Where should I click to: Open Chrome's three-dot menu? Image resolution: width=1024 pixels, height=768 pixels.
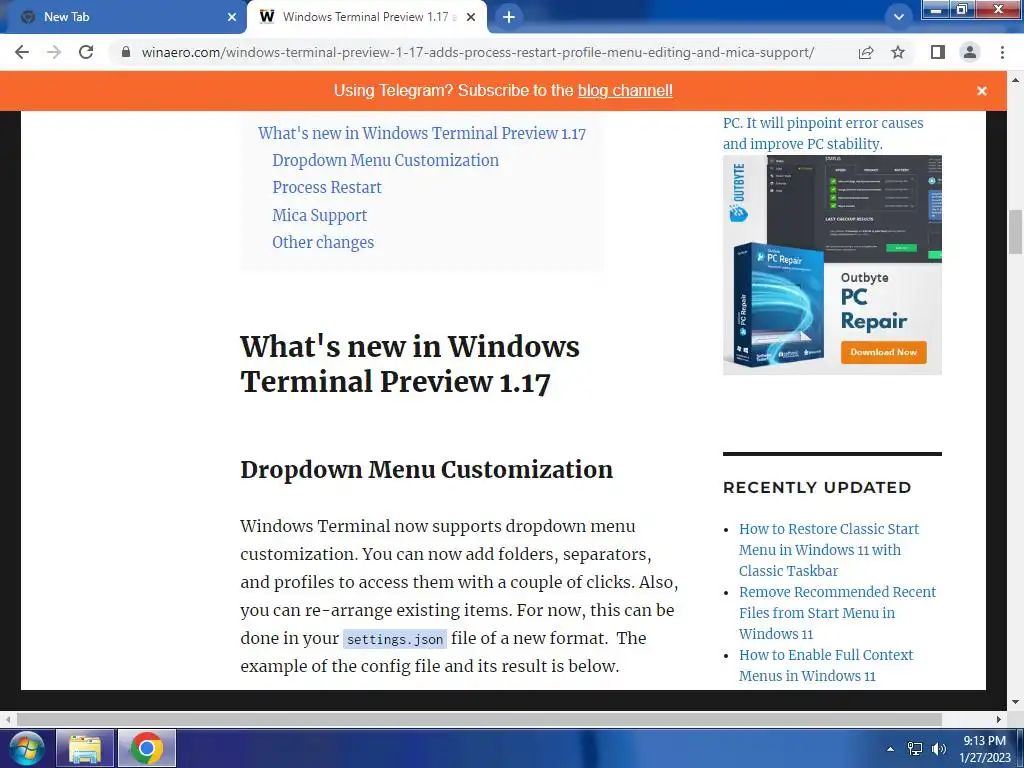[1002, 52]
